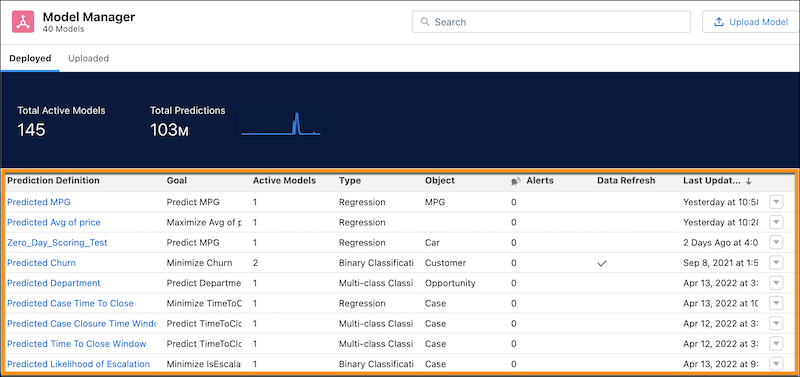Click the Prediction Definition column header
This screenshot has height=377, width=800.
click(54, 181)
